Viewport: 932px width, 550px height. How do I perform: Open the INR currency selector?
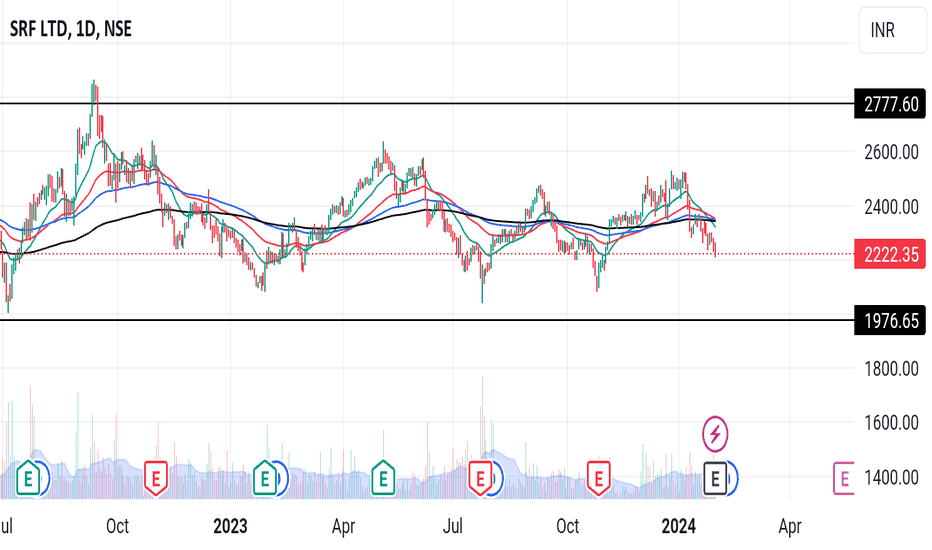(x=892, y=30)
